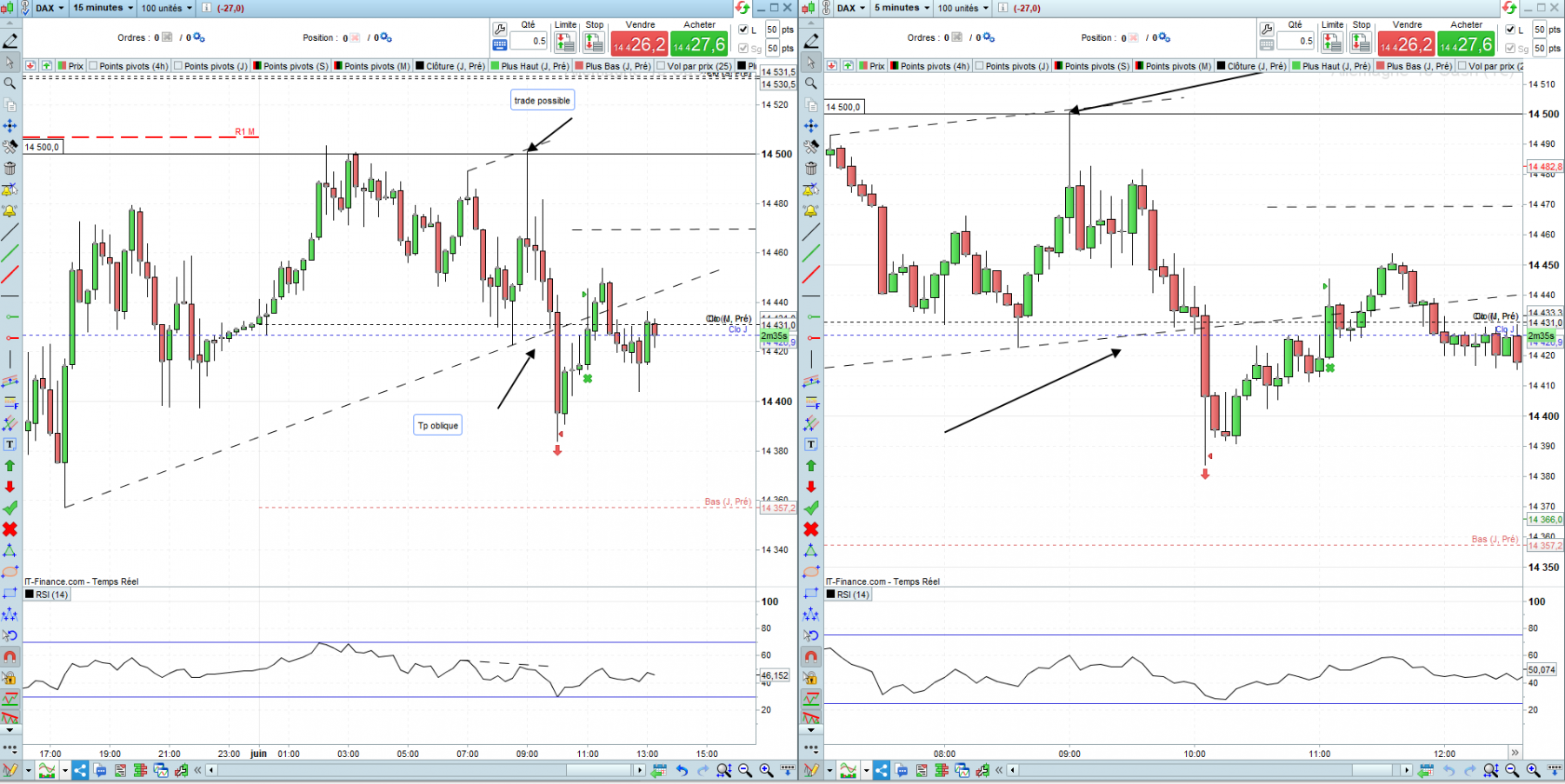Screen dimensions: 1565x784
Task: Open the 5 minutes timeframe dropdown
Action: click(x=902, y=8)
